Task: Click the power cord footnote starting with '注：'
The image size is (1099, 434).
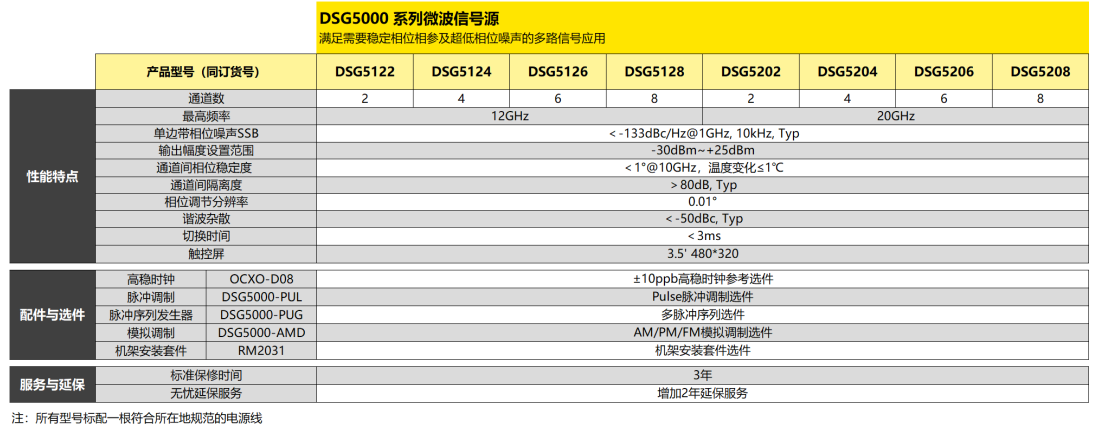Action: 137,419
